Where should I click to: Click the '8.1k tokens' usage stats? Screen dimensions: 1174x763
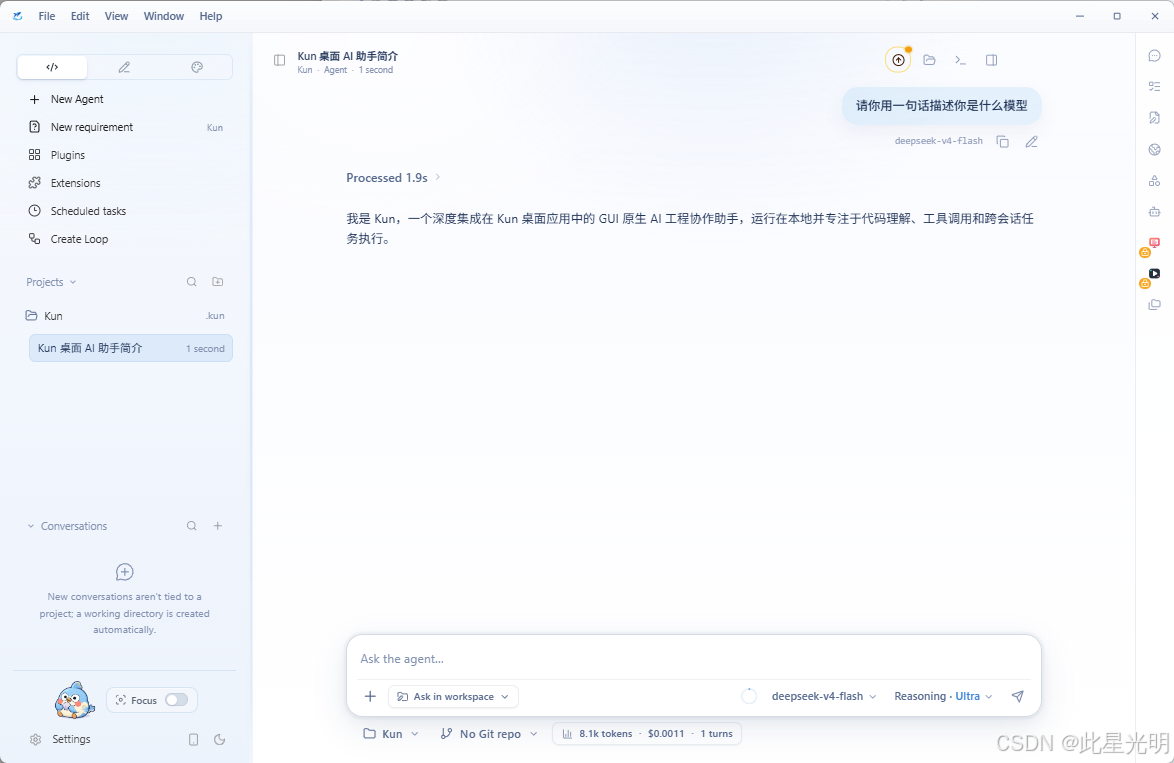point(647,734)
